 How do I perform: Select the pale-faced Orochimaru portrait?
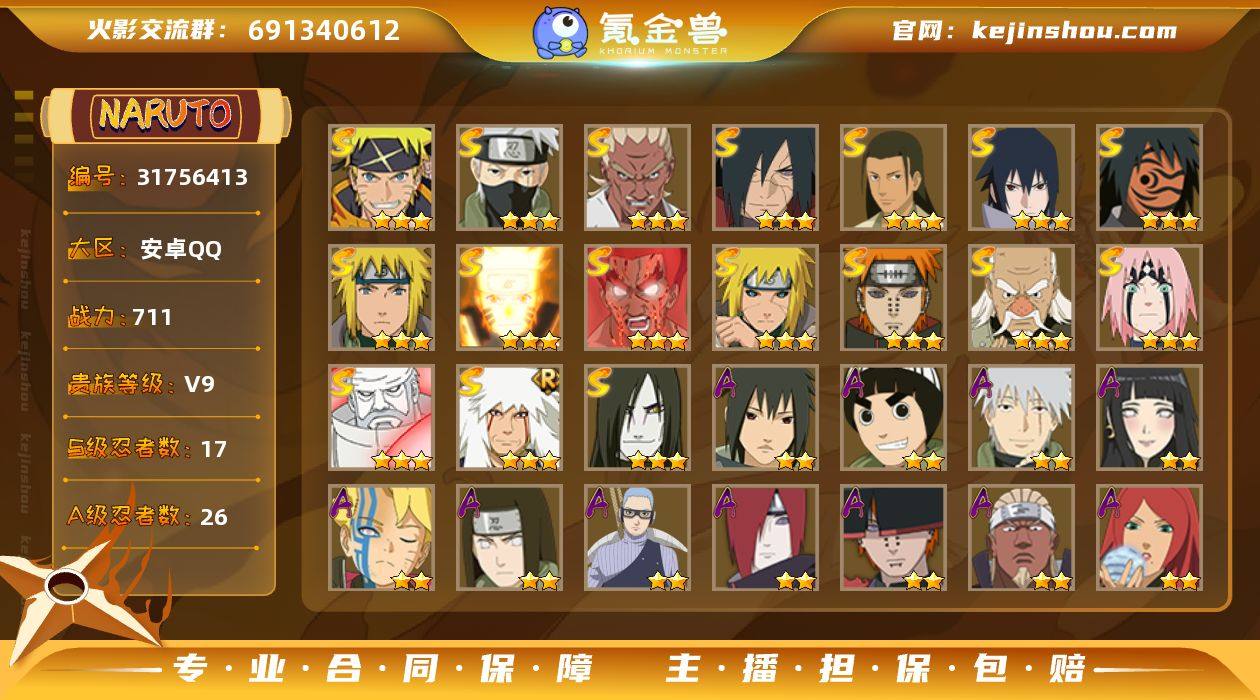click(x=637, y=417)
